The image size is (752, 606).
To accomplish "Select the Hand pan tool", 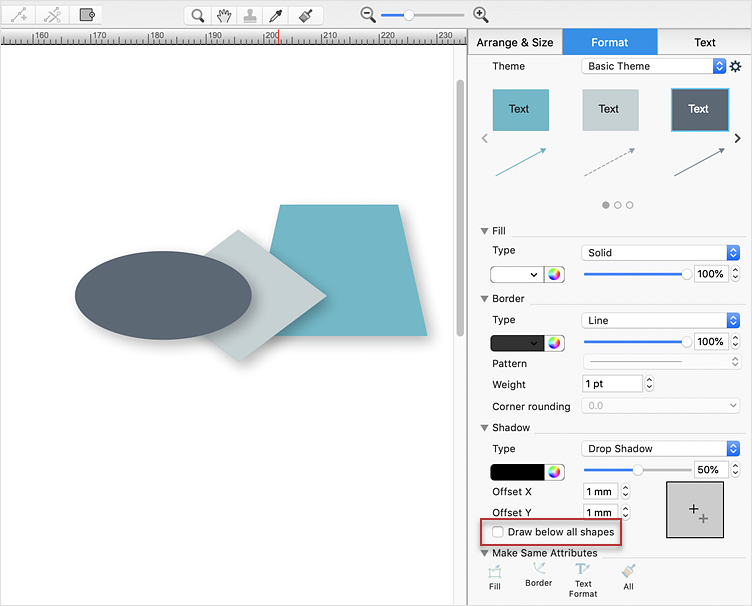I will click(x=224, y=15).
